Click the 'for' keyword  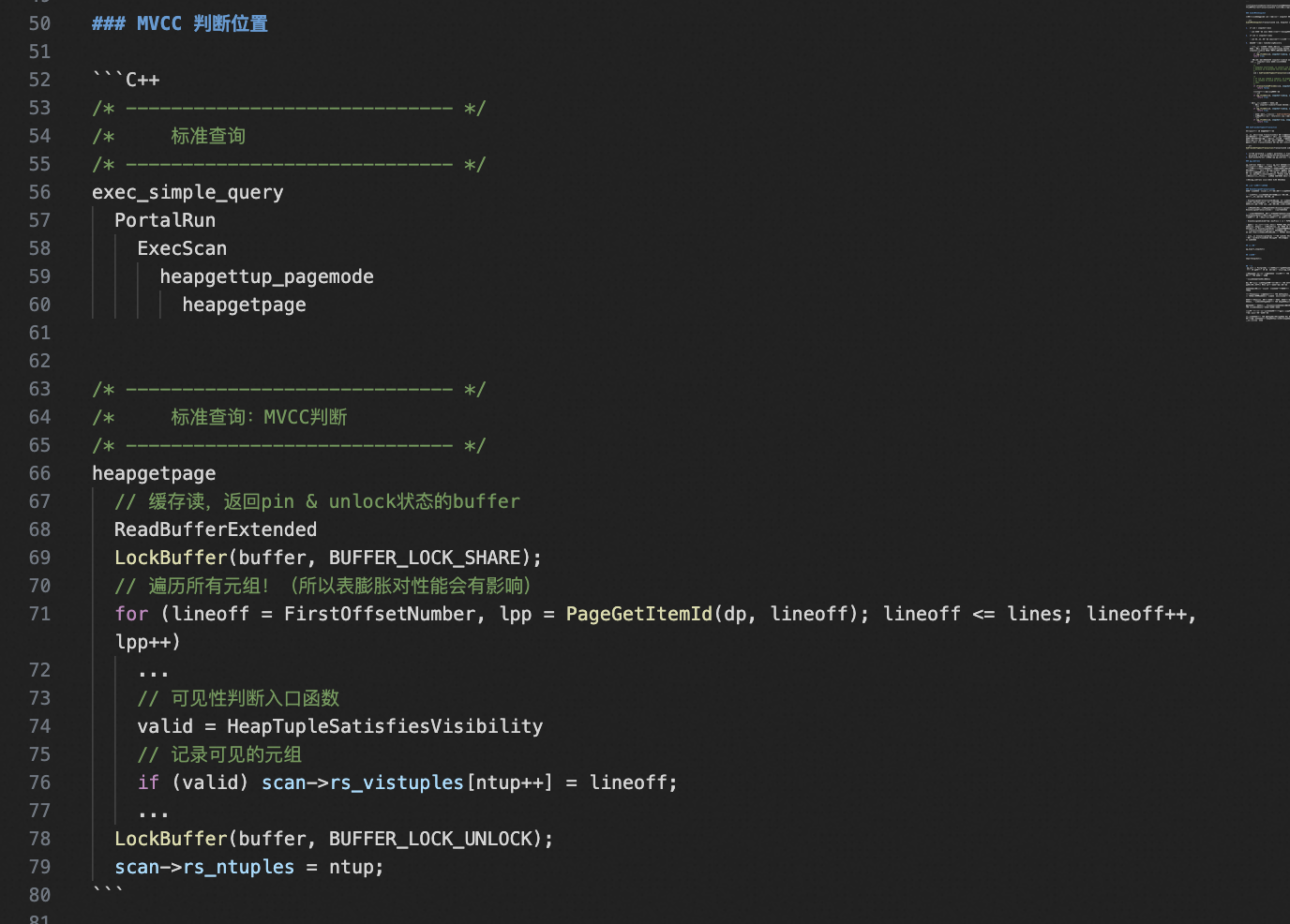pyautogui.click(x=131, y=614)
